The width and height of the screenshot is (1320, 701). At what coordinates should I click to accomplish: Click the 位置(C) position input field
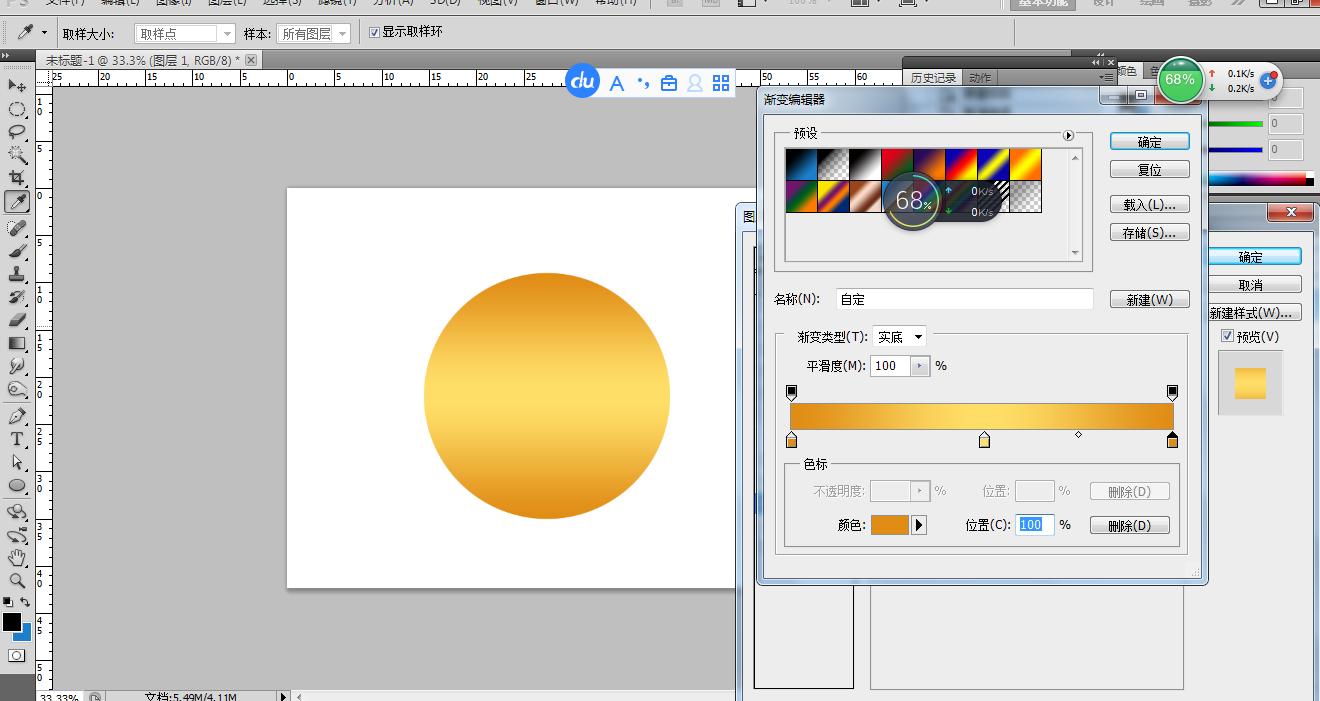pyautogui.click(x=1033, y=524)
